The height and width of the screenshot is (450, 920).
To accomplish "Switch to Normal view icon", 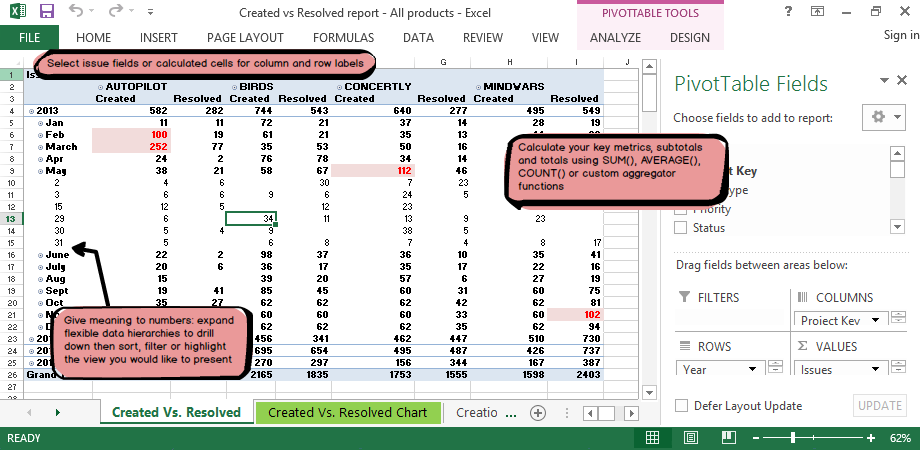I will coord(651,438).
